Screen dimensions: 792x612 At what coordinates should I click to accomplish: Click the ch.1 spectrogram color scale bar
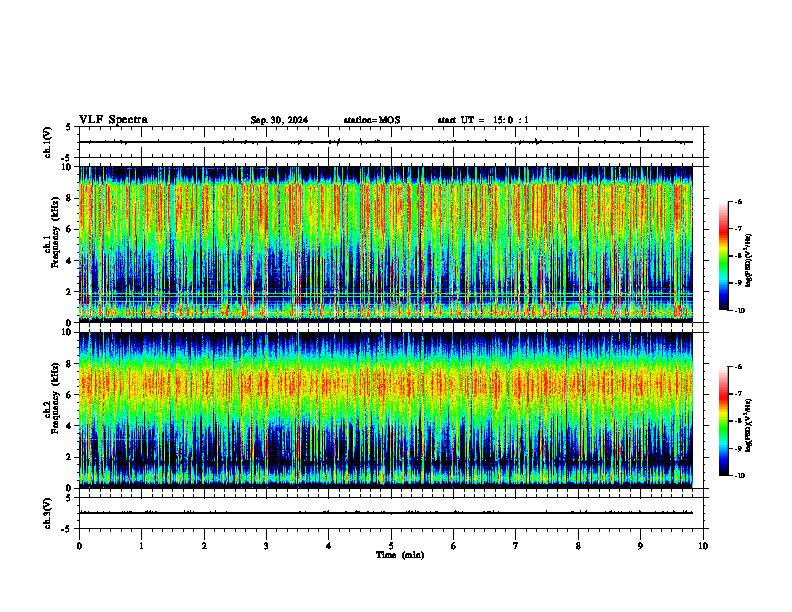(723, 256)
